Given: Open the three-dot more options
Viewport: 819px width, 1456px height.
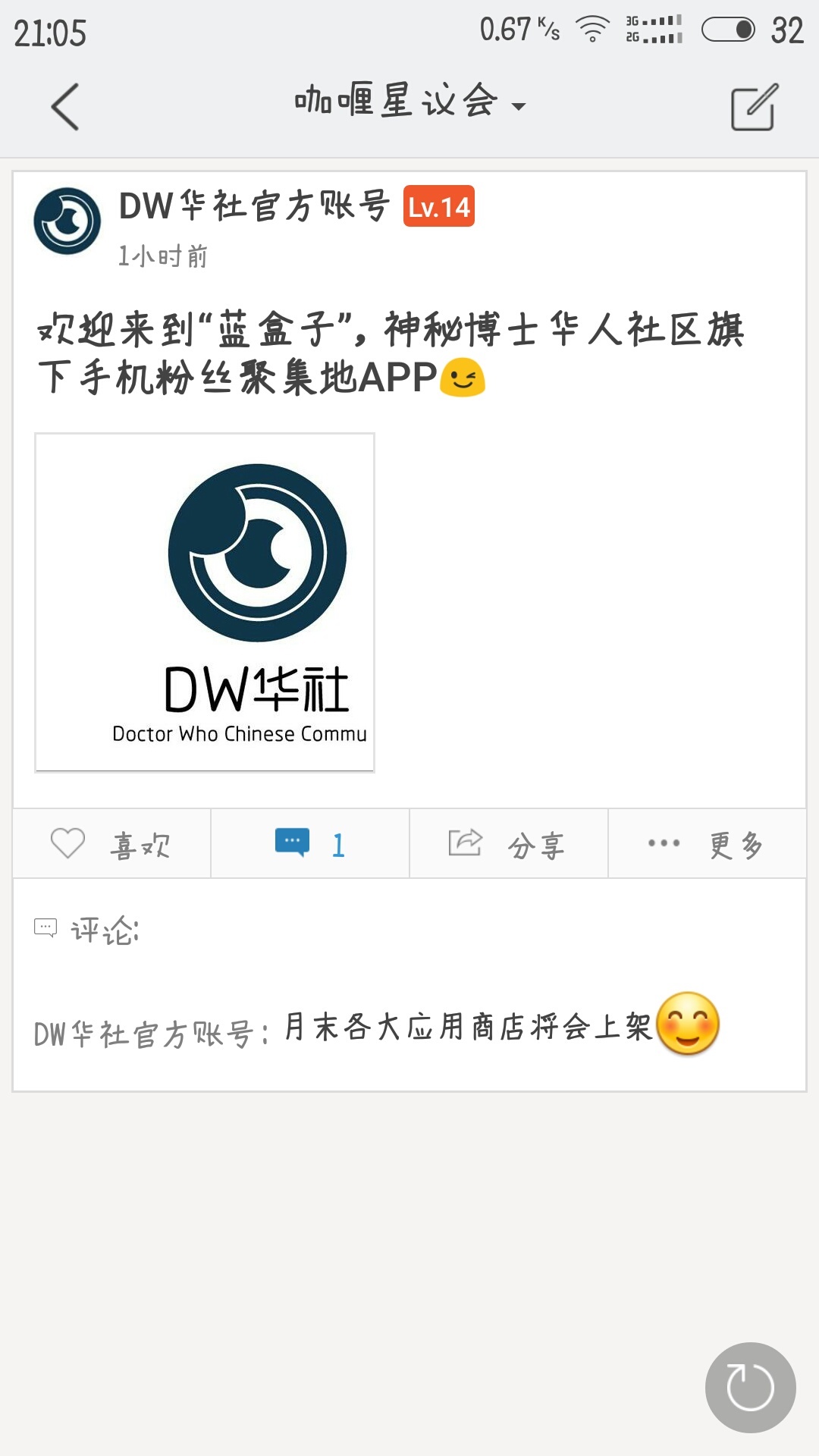Looking at the screenshot, I should point(664,843).
